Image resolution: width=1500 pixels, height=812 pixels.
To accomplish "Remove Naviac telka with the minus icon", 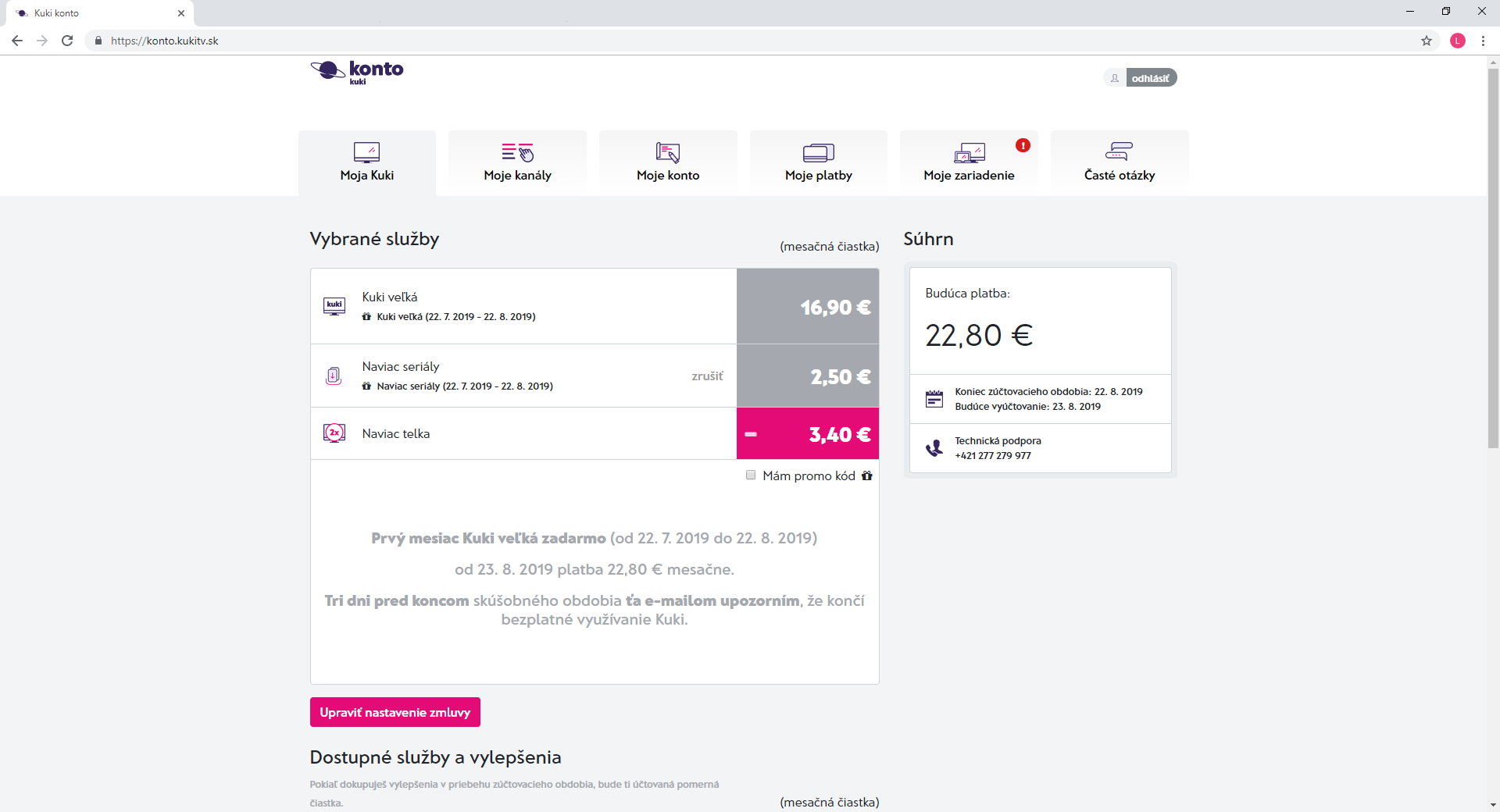I will (751, 435).
